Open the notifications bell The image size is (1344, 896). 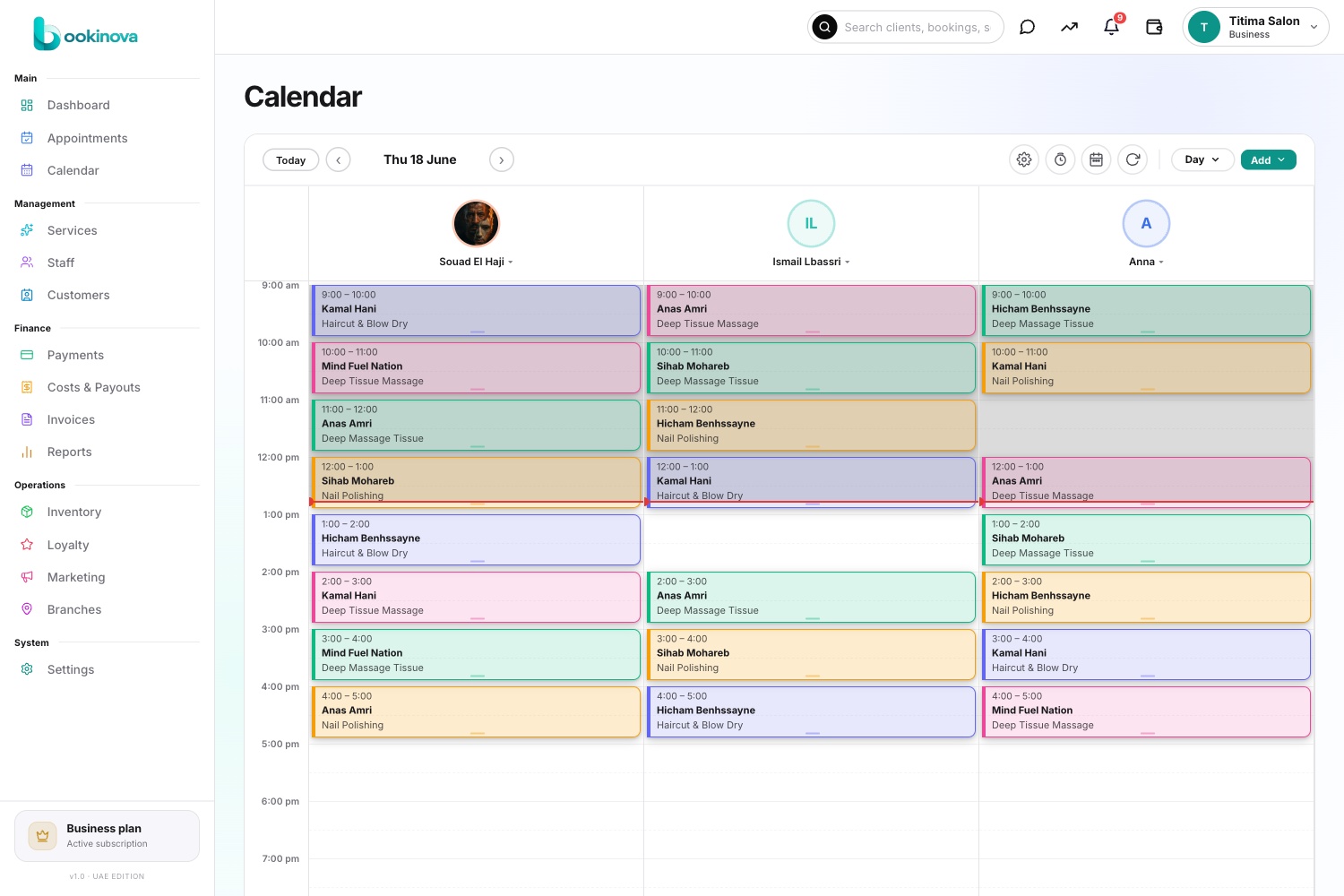1111,27
